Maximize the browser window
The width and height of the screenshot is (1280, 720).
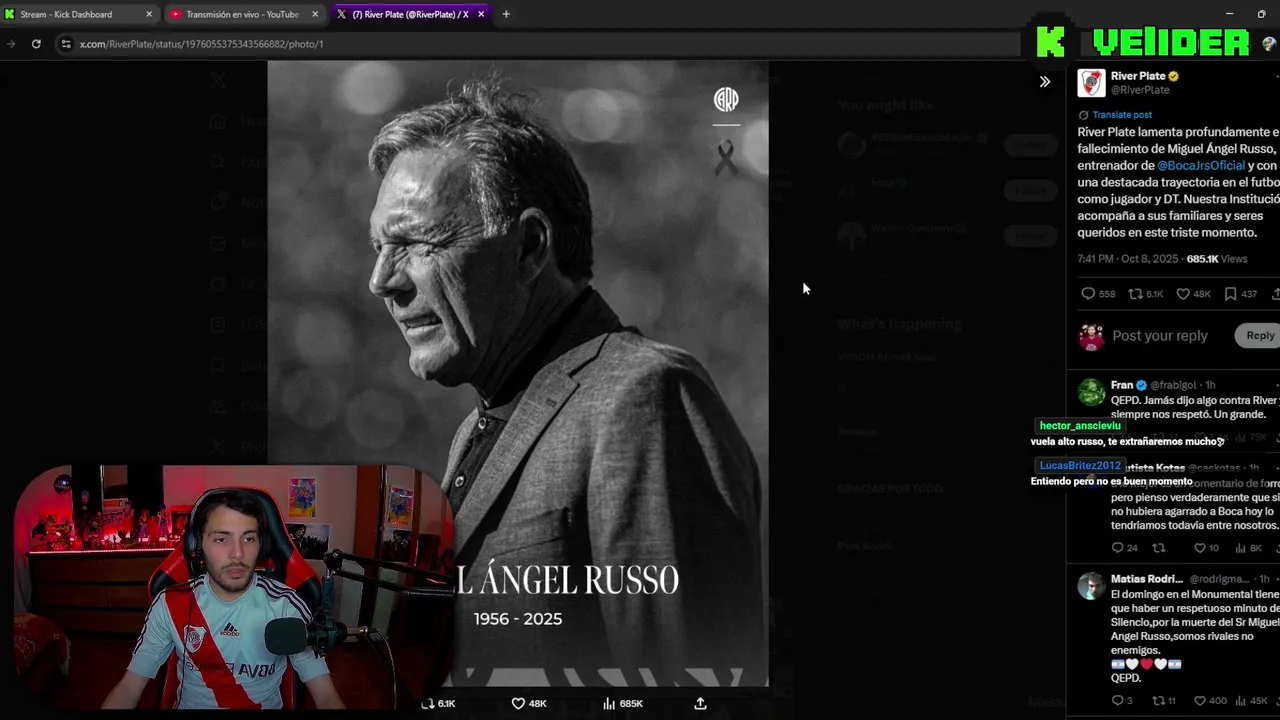tap(1261, 14)
